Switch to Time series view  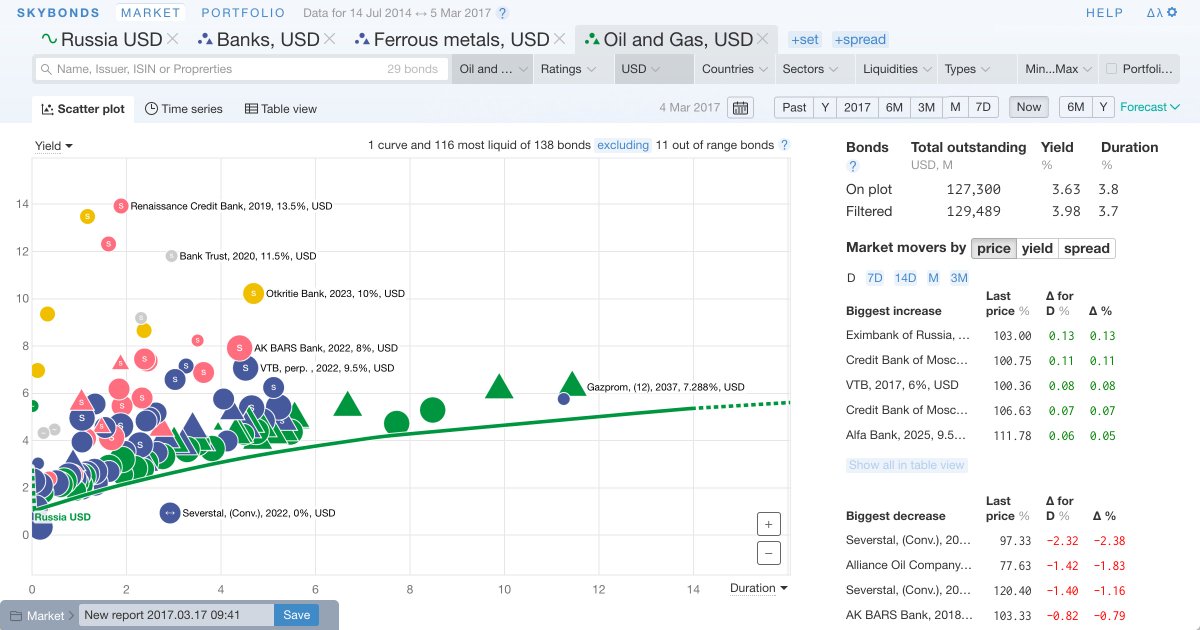(184, 109)
